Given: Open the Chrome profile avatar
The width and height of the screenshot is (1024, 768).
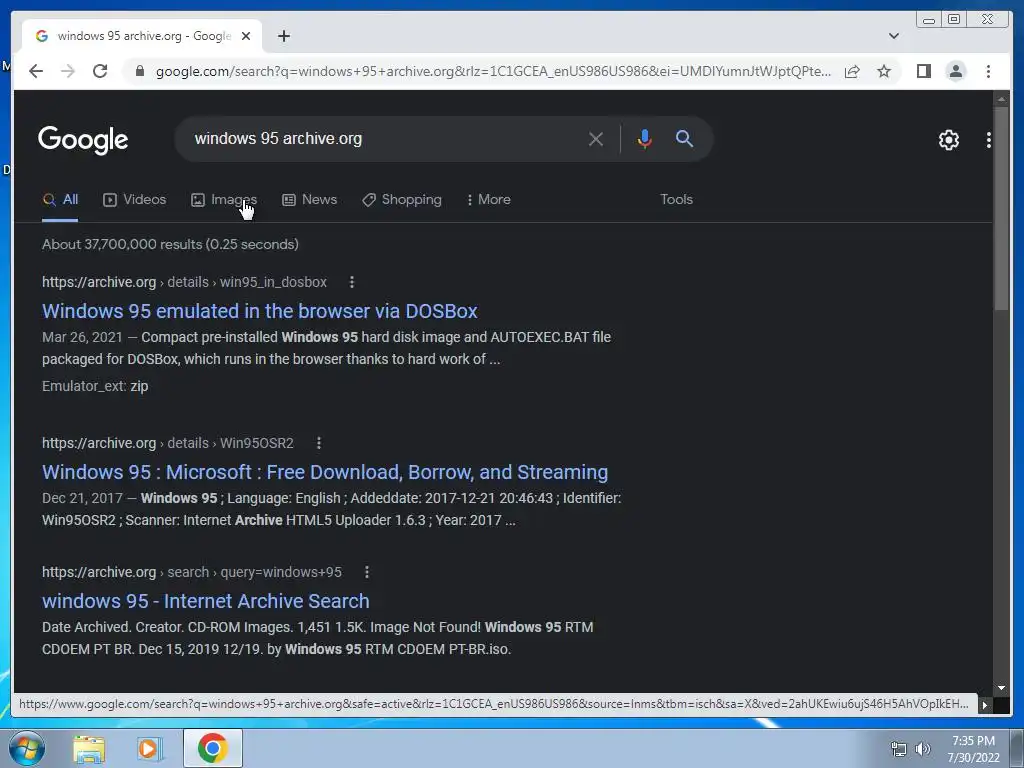Looking at the screenshot, I should tap(955, 71).
